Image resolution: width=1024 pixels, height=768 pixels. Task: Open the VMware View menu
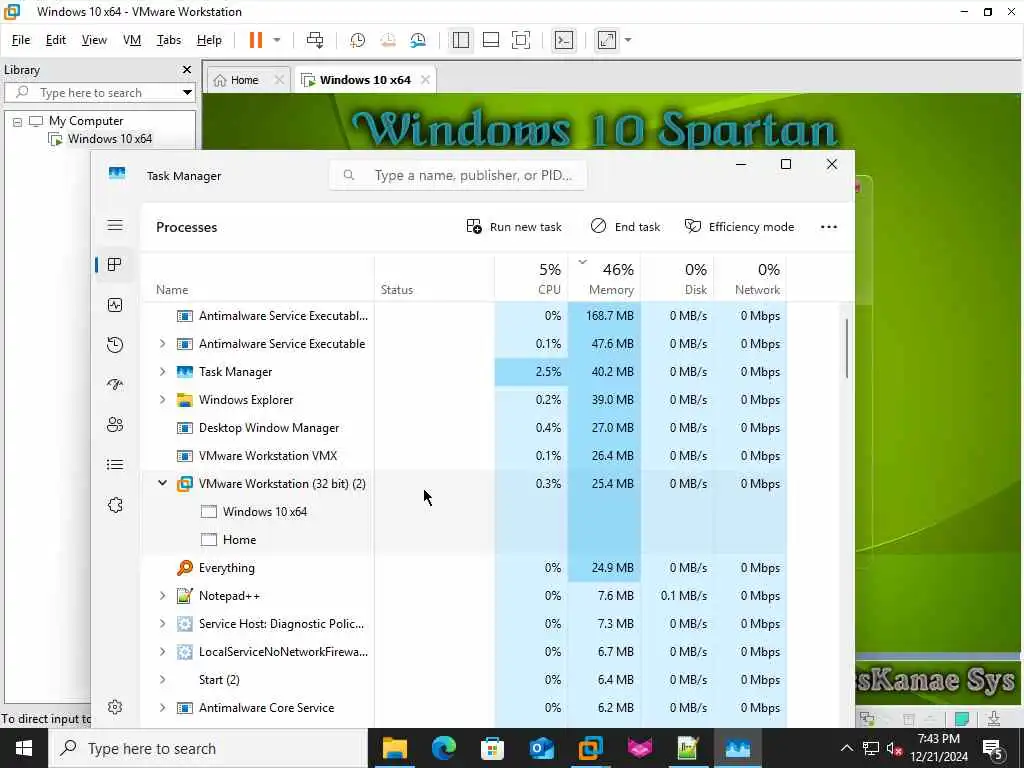pyautogui.click(x=94, y=40)
